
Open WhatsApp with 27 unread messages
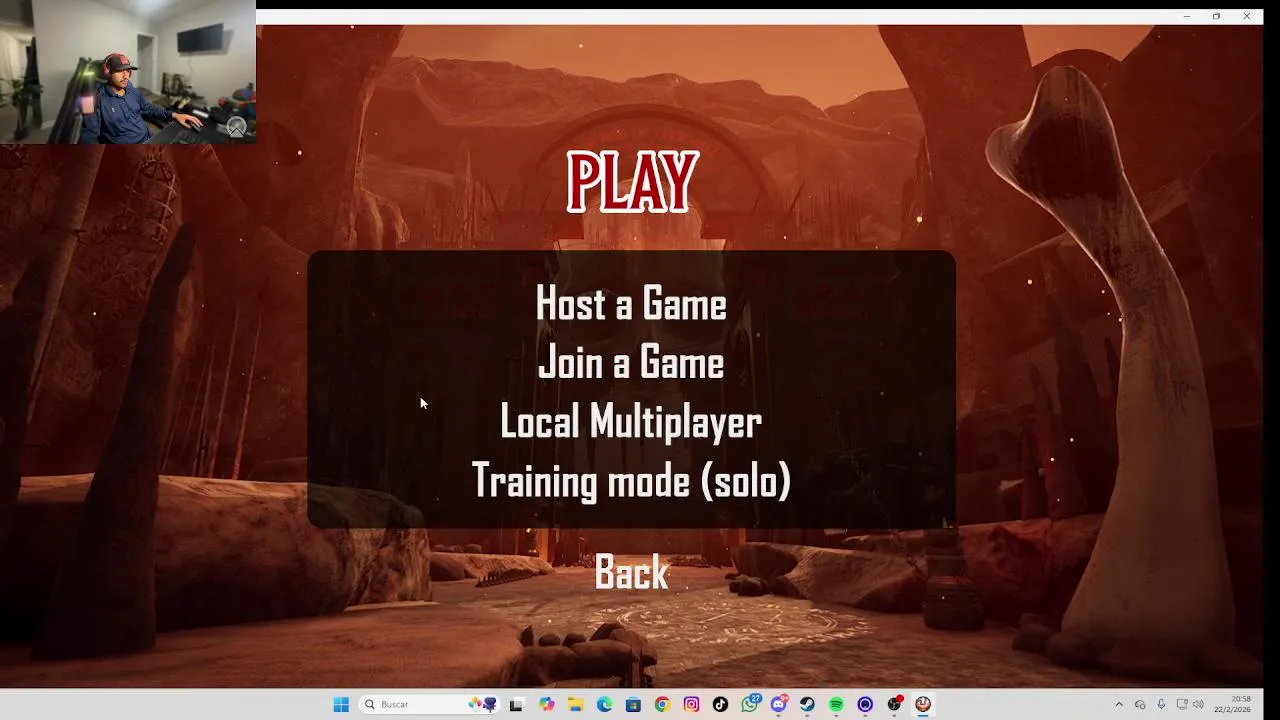coord(750,704)
